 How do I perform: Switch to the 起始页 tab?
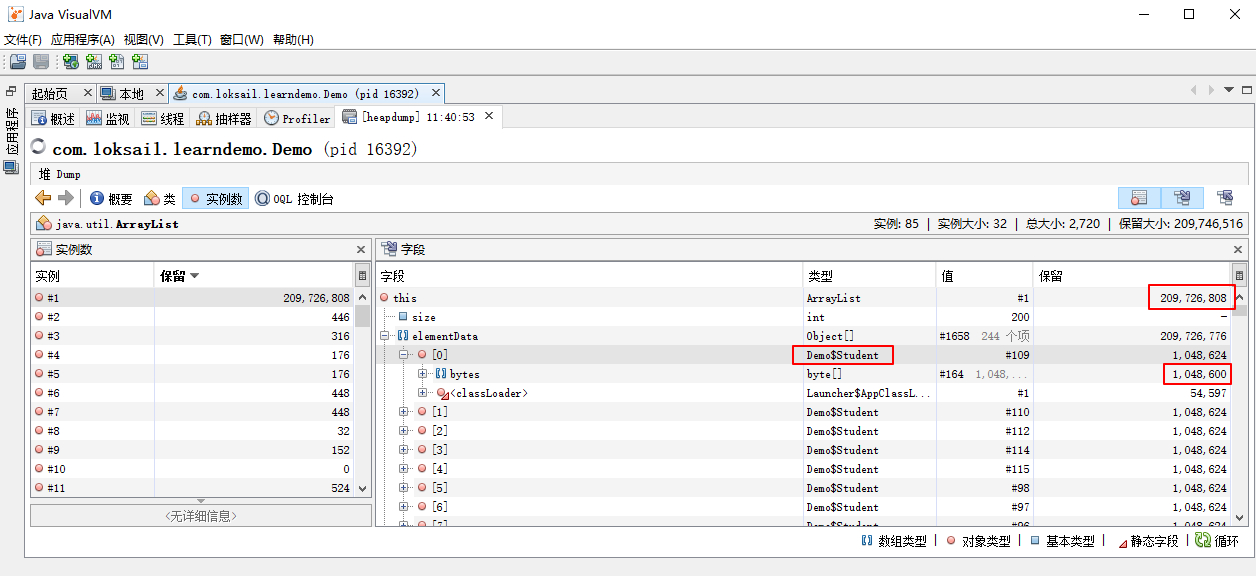coord(49,94)
